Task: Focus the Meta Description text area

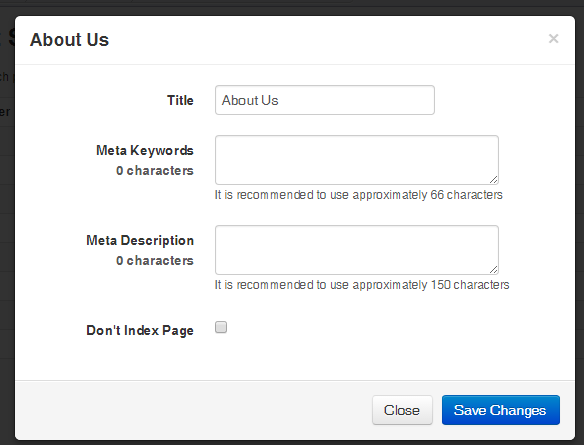Action: [356, 250]
